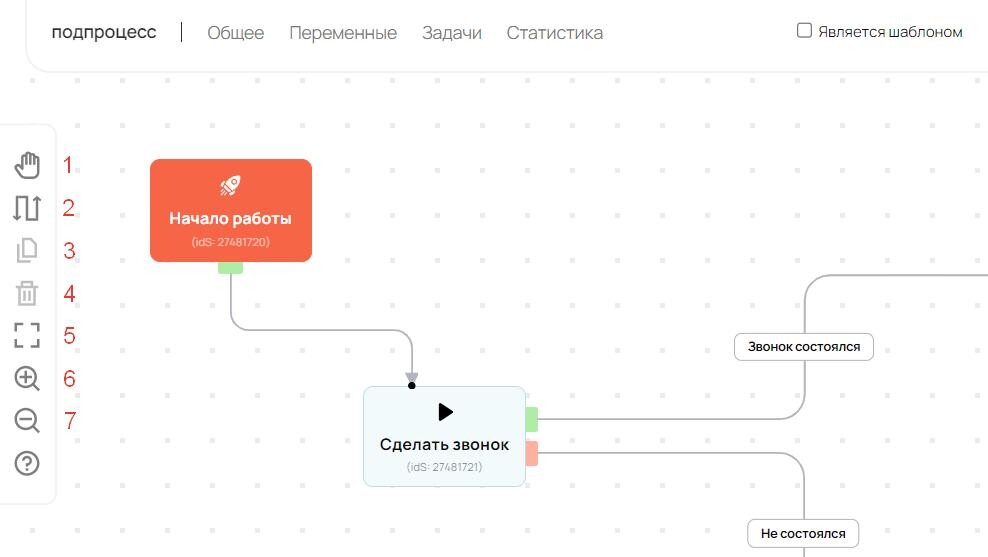Click the black input dot on call node
Screen dimensions: 988x557
tap(411, 386)
